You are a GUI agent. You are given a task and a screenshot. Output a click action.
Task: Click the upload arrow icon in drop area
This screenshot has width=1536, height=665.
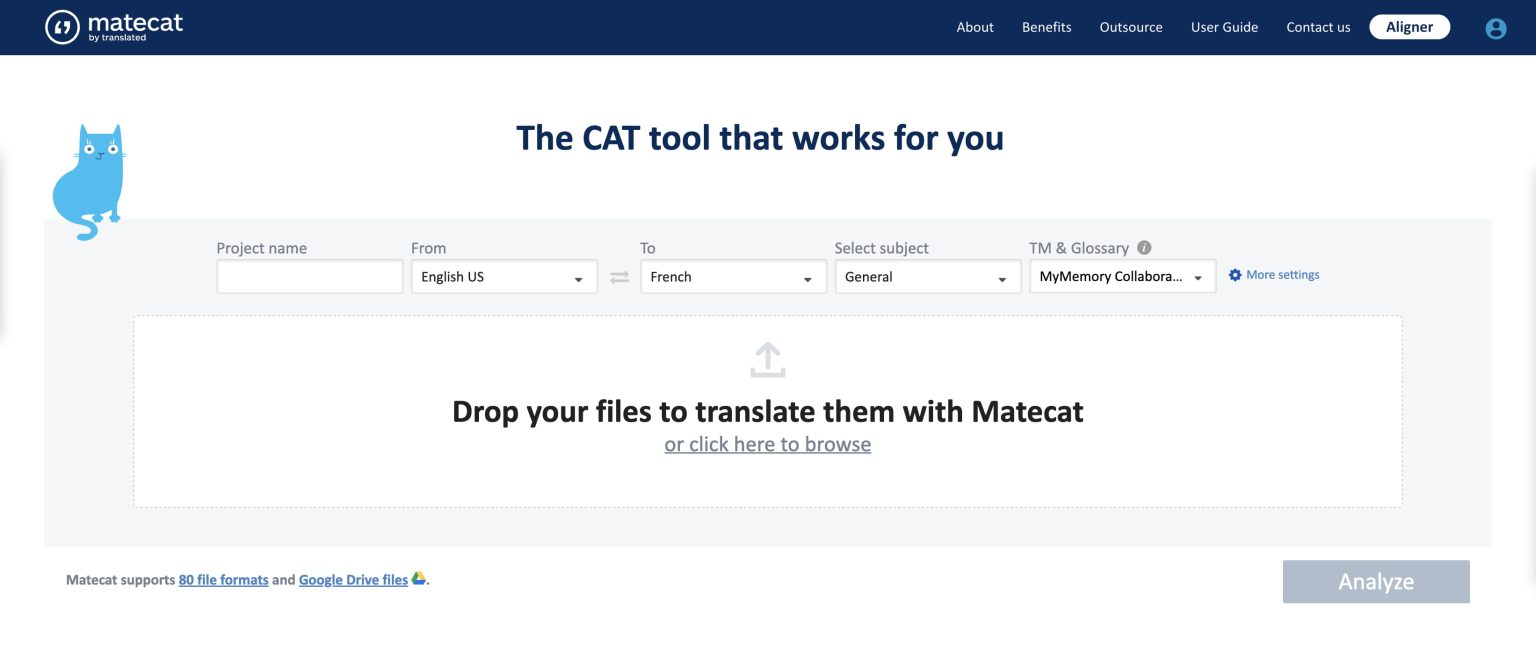[x=767, y=359]
